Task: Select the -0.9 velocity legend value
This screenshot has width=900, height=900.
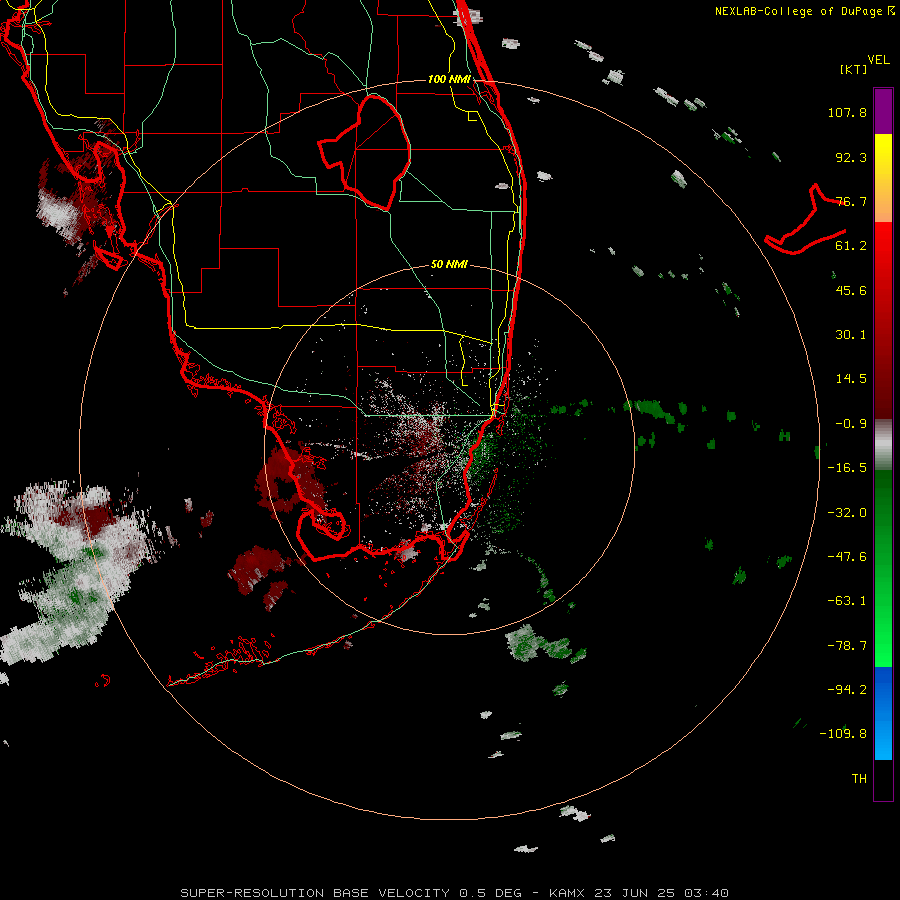Action: (x=851, y=424)
